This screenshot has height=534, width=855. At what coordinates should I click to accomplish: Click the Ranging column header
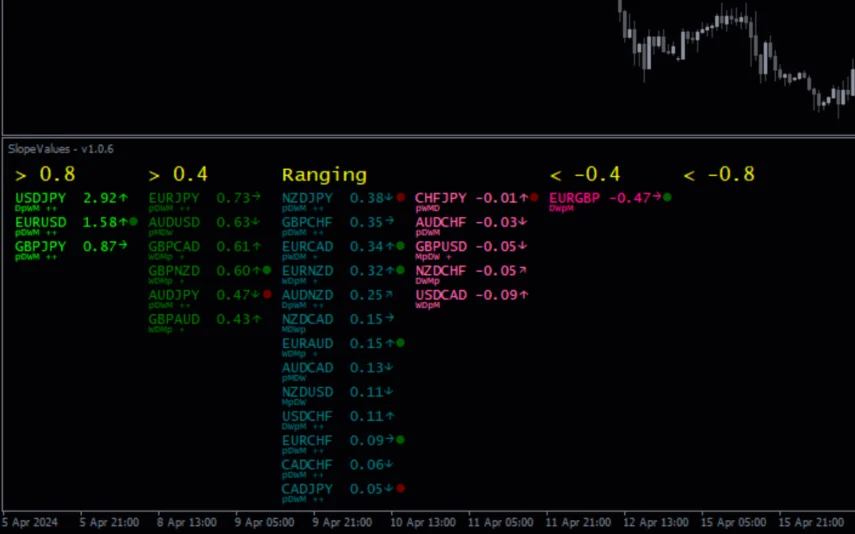click(324, 174)
